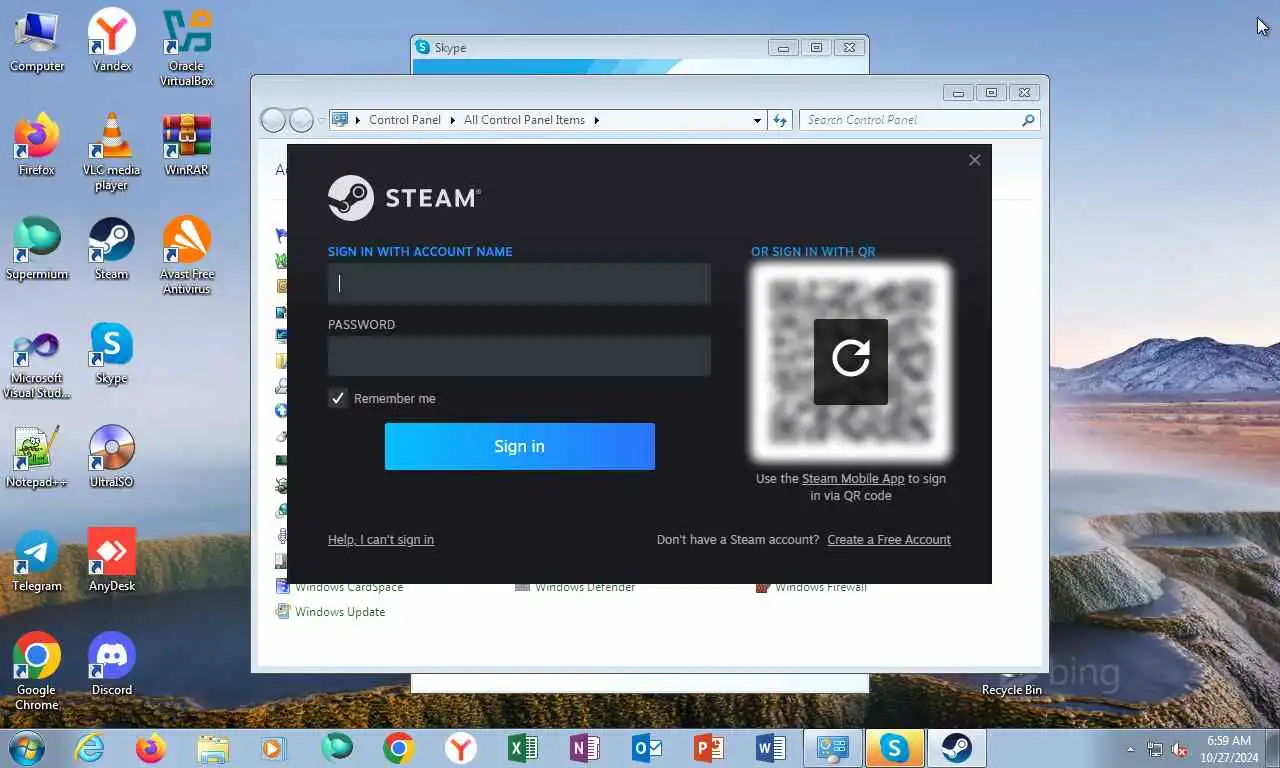Open Windows Media Player in taskbar
1280x768 pixels.
274,748
